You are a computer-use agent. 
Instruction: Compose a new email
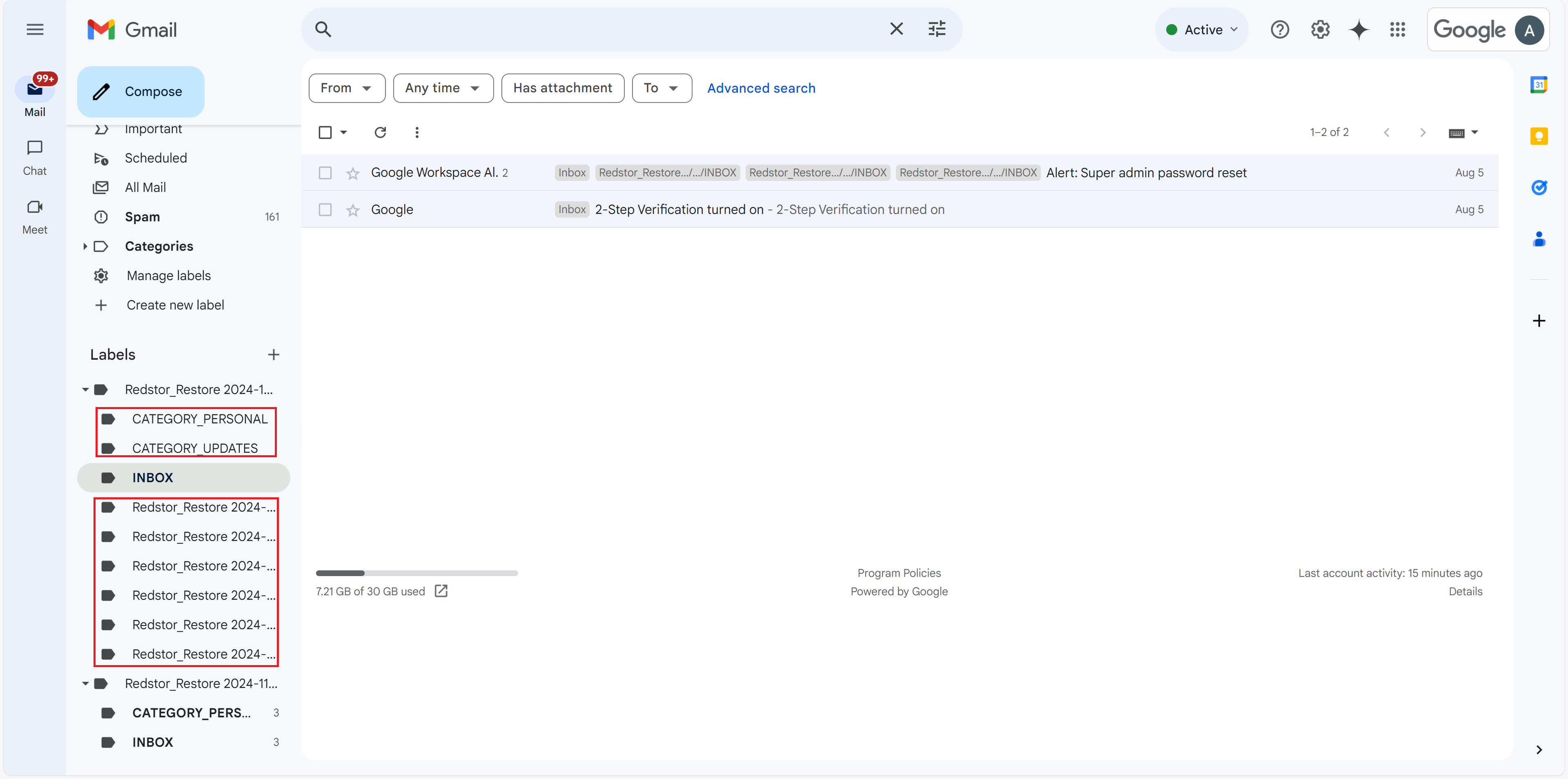[x=140, y=91]
